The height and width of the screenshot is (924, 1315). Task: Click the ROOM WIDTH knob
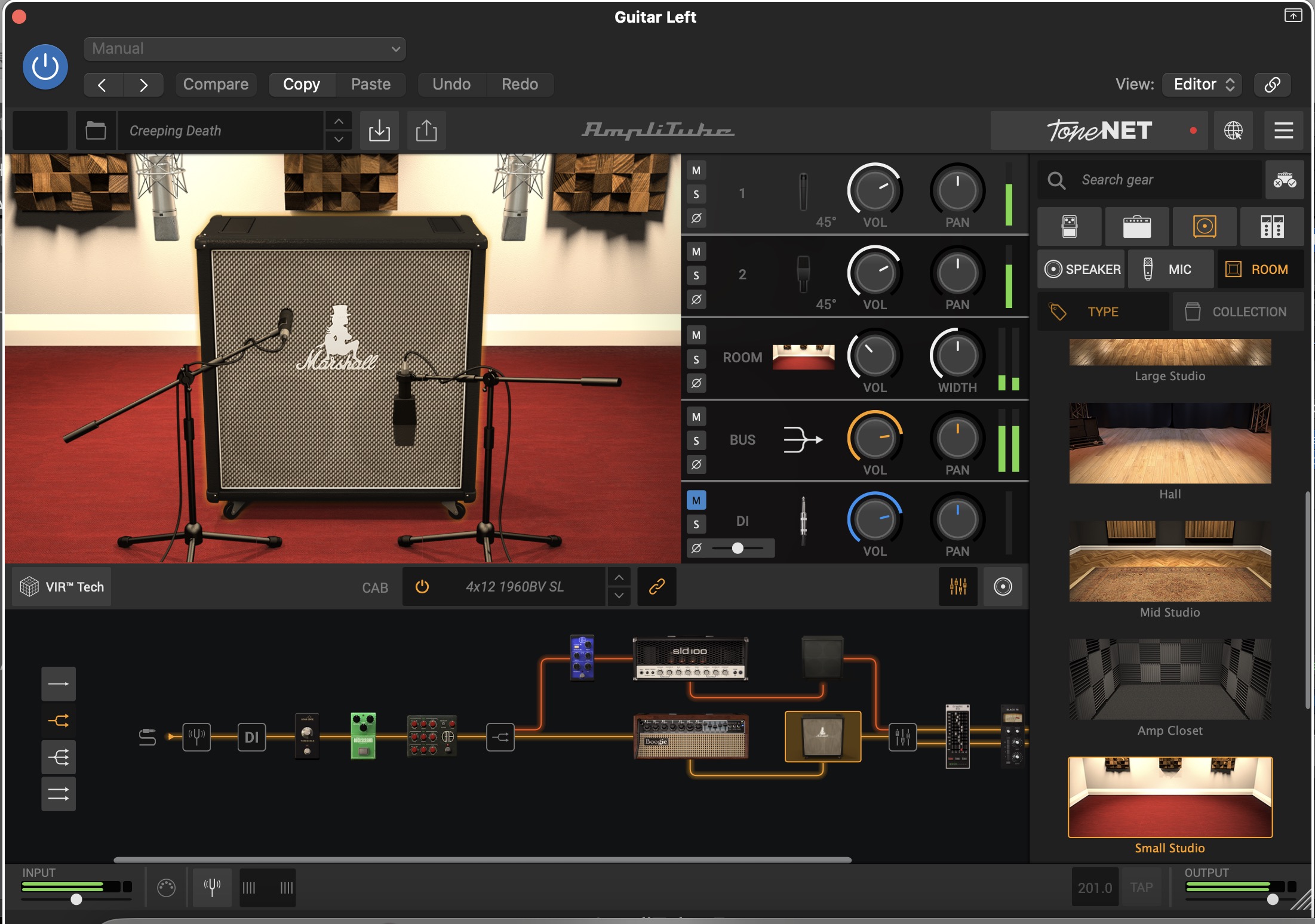(957, 355)
